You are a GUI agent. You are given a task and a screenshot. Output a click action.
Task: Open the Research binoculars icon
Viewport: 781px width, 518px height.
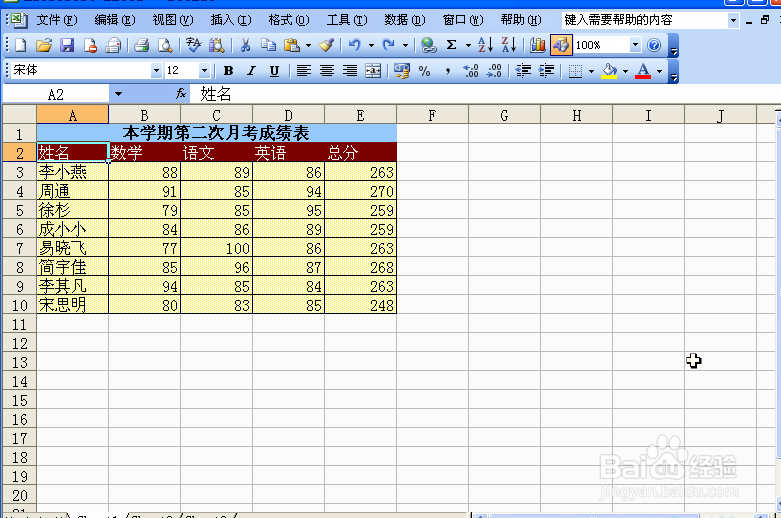click(x=217, y=45)
